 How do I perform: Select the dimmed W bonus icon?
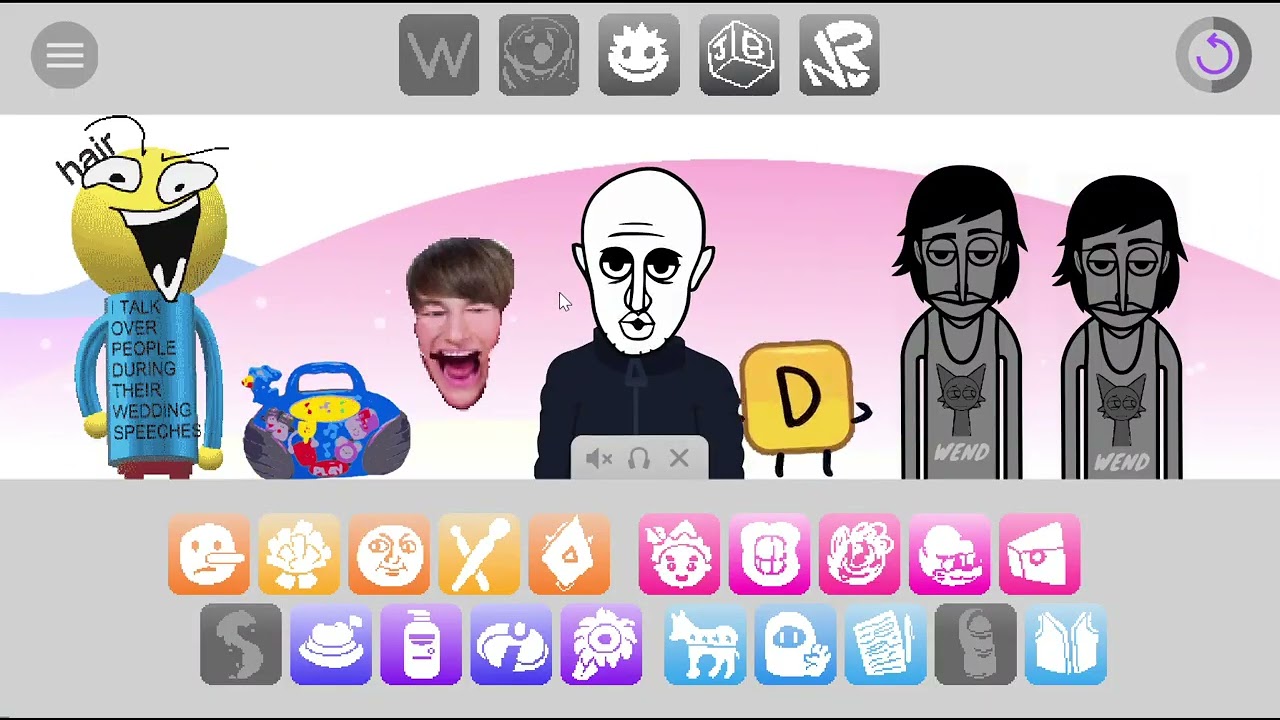click(439, 55)
